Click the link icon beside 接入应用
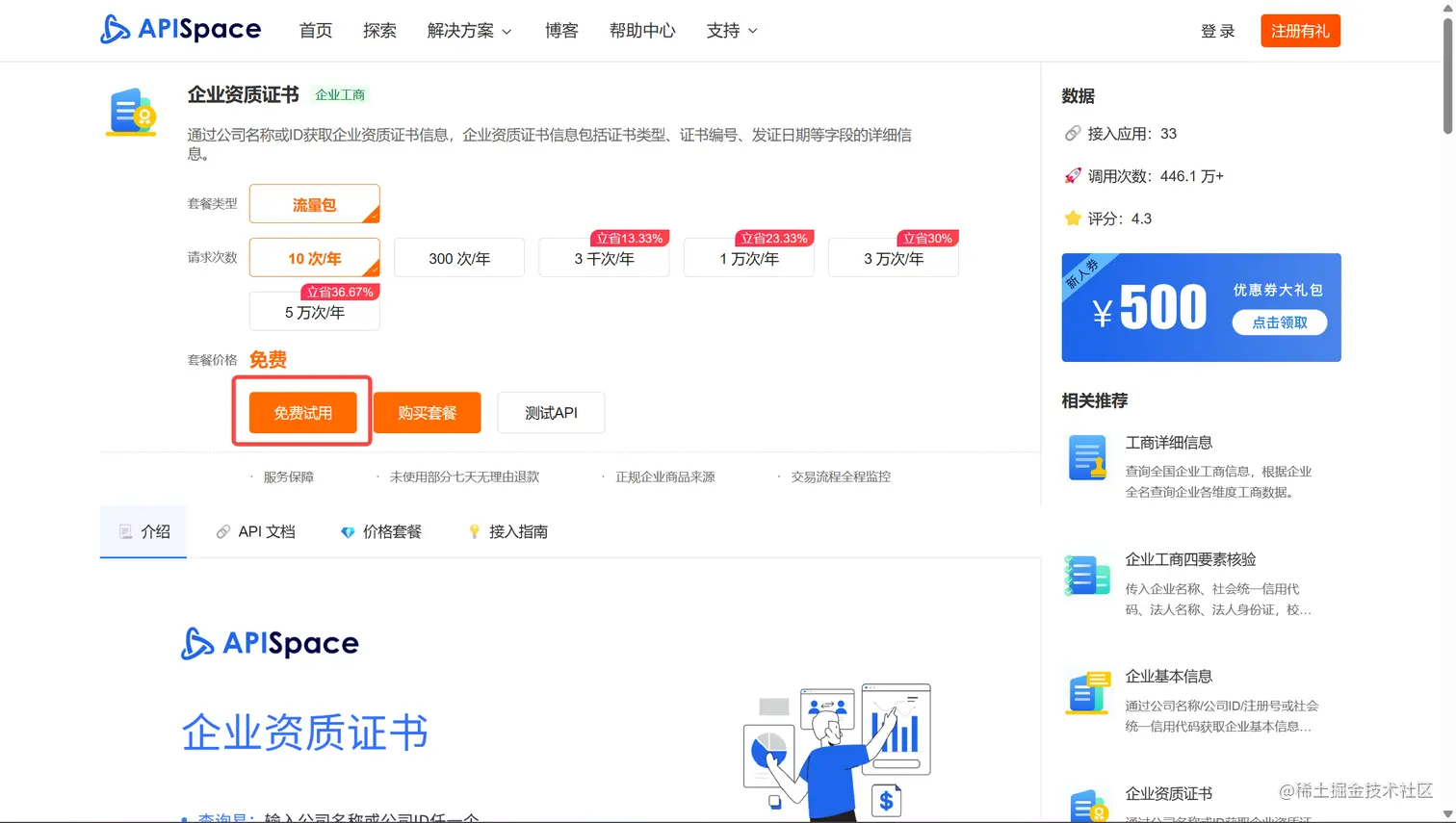1456x823 pixels. tap(1072, 134)
